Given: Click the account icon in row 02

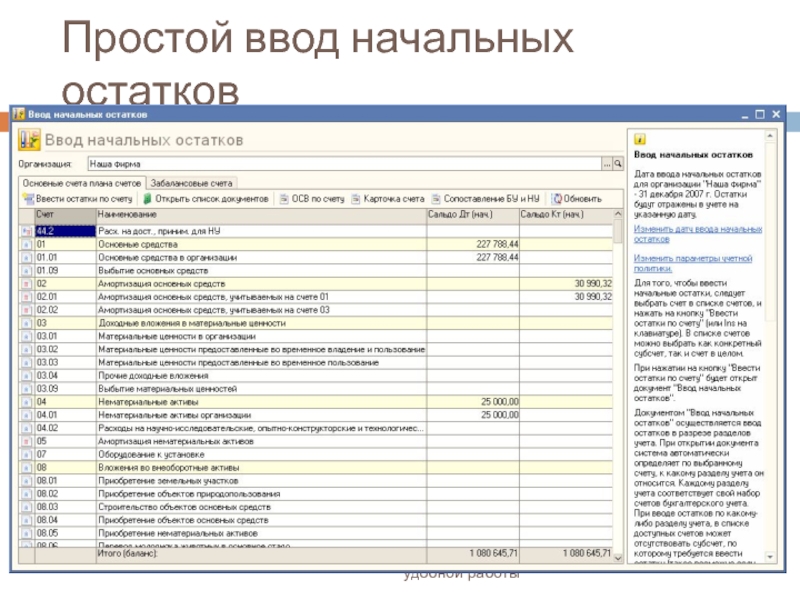Looking at the screenshot, I should click(27, 284).
